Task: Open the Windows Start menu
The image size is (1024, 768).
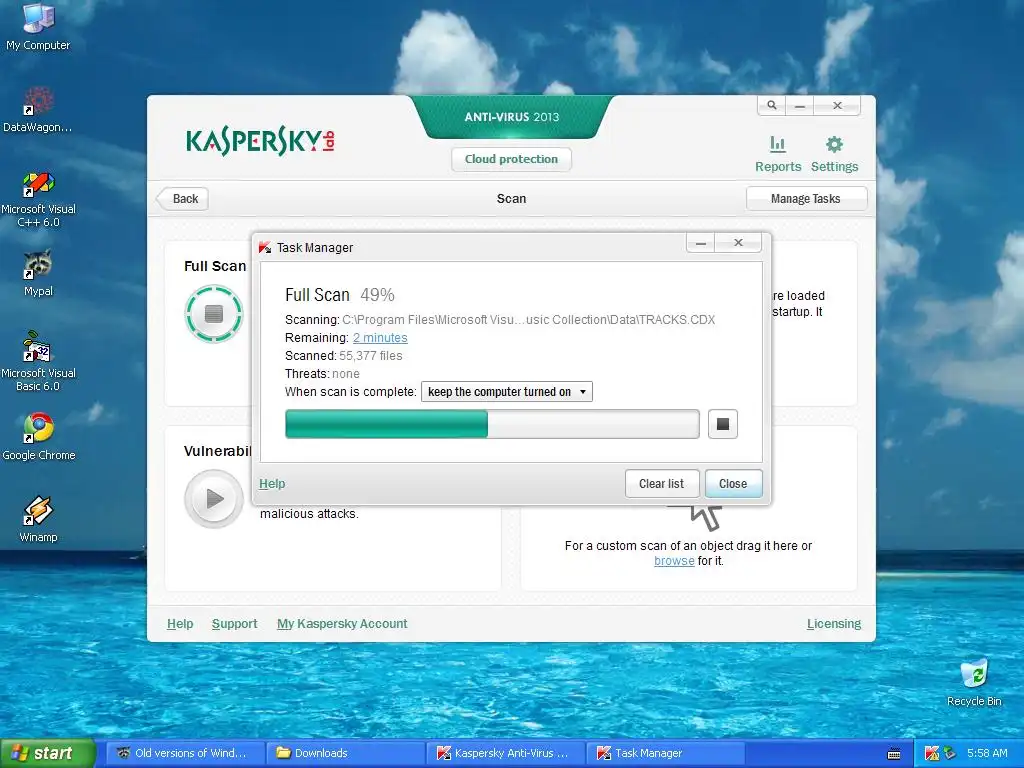Action: (48, 753)
